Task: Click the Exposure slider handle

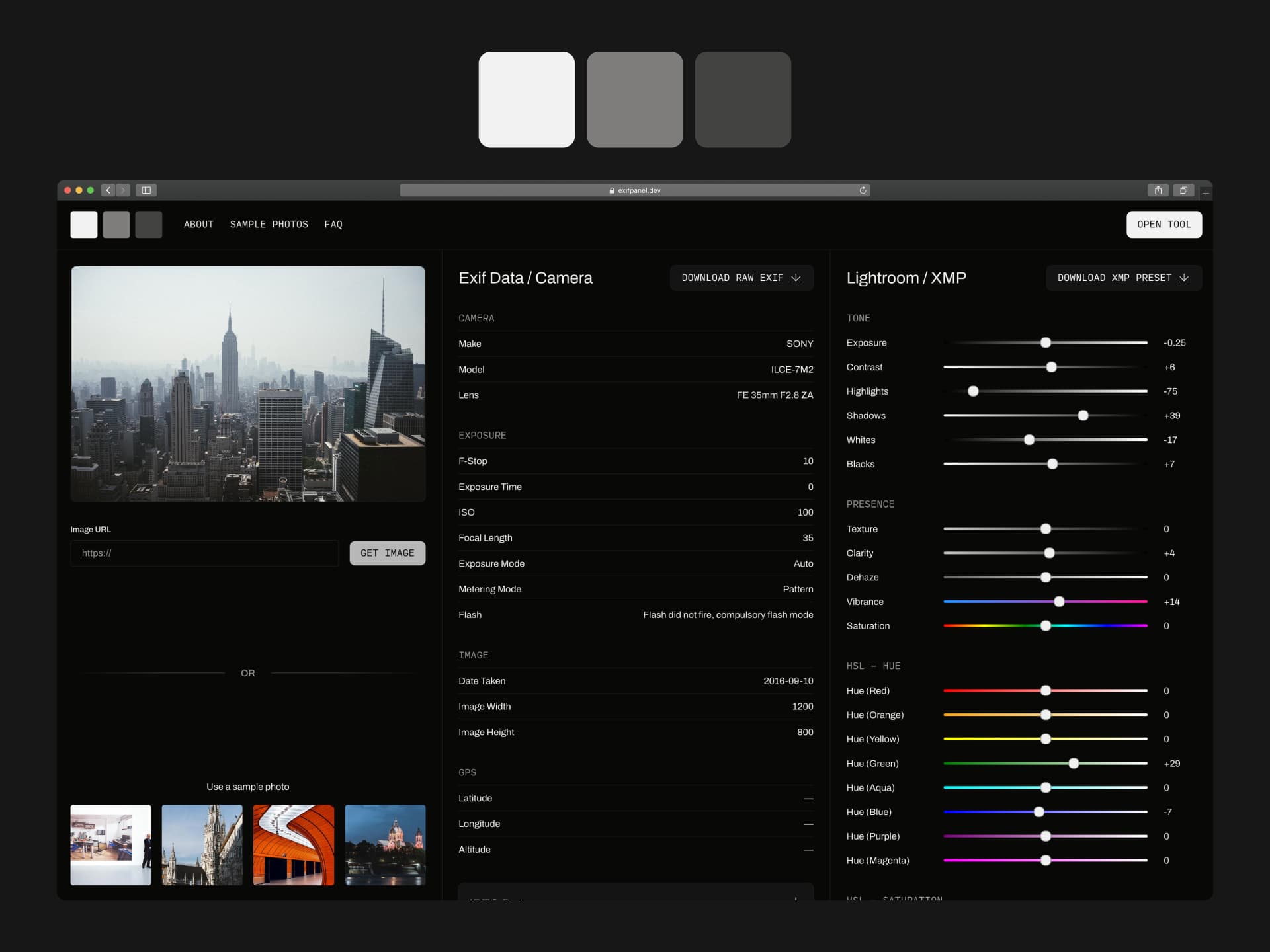Action: (1046, 342)
